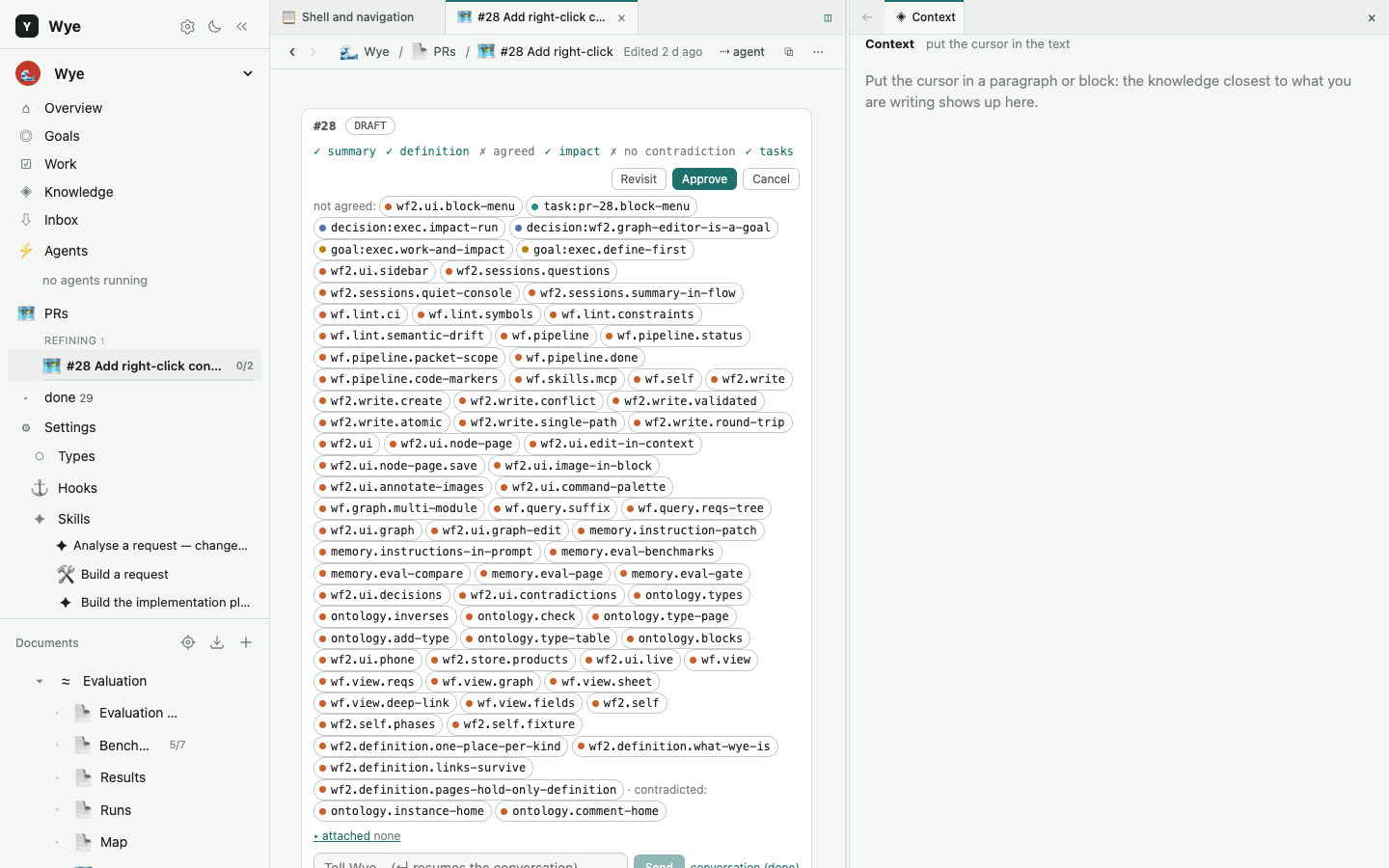Open the Wye workspace dropdown
This screenshot has width=1389, height=868.
pos(248,74)
